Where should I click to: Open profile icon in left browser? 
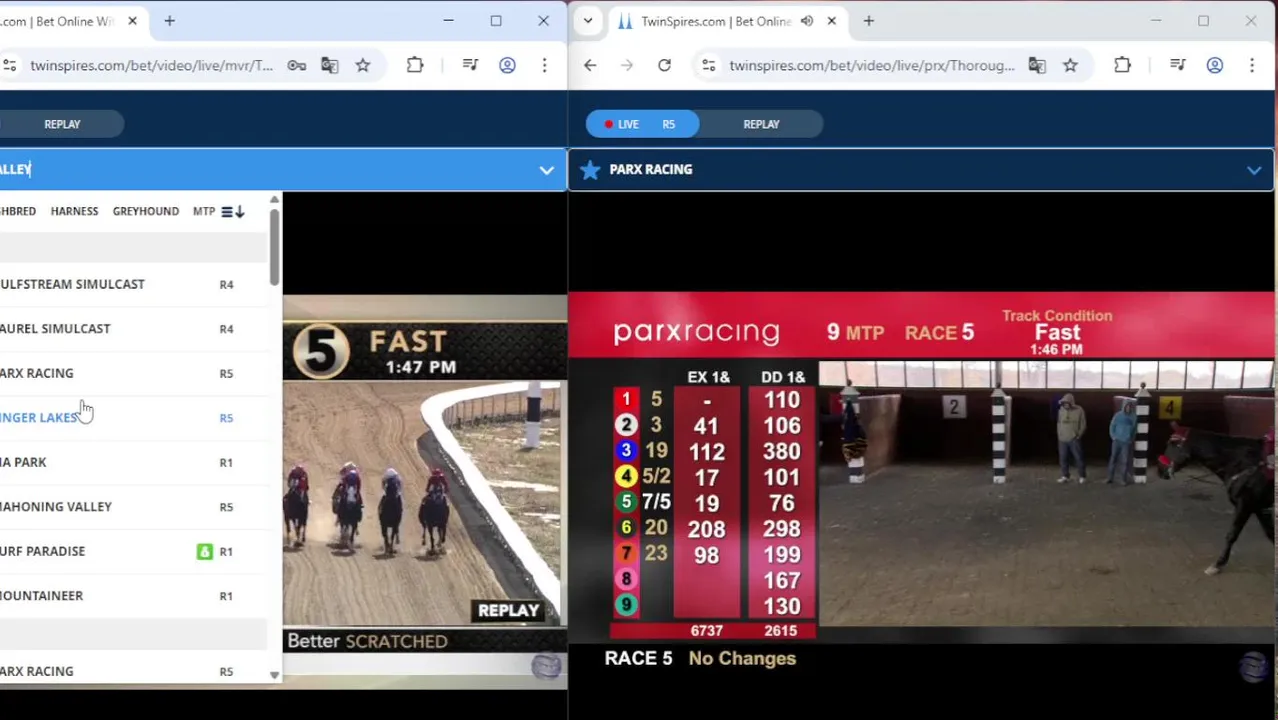[x=507, y=65]
